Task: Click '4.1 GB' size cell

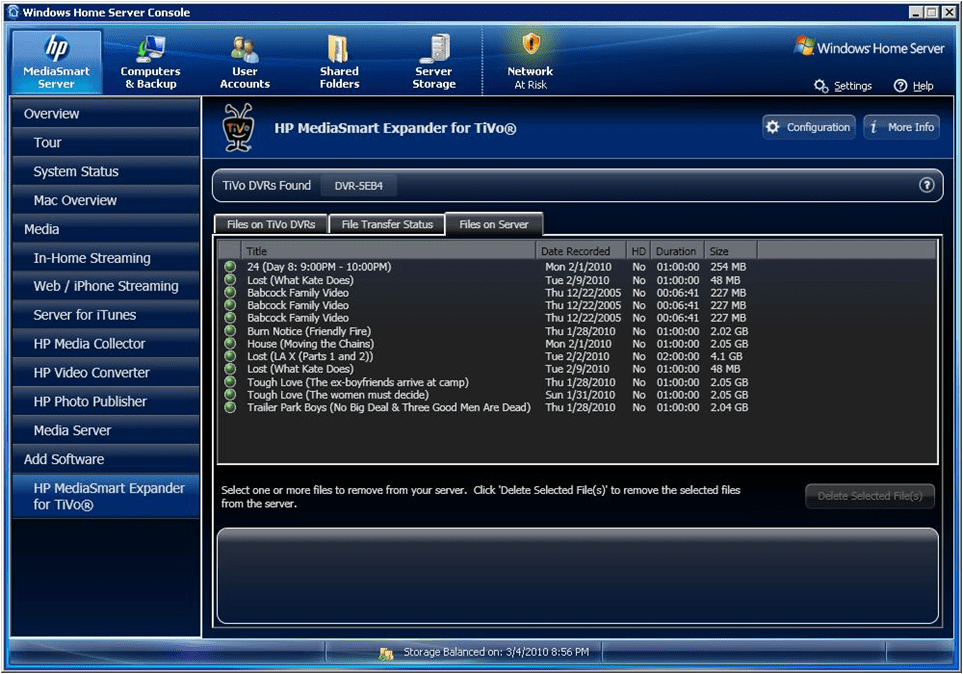Action: [726, 356]
